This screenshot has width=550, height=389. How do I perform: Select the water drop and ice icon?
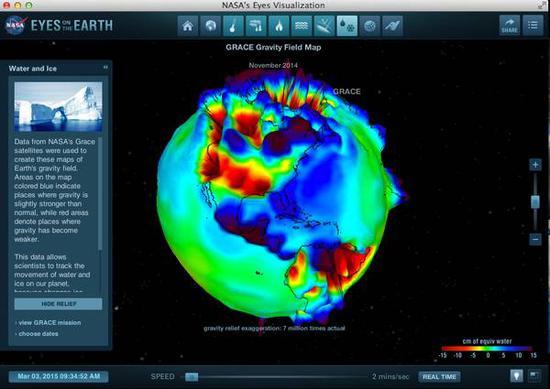347,26
